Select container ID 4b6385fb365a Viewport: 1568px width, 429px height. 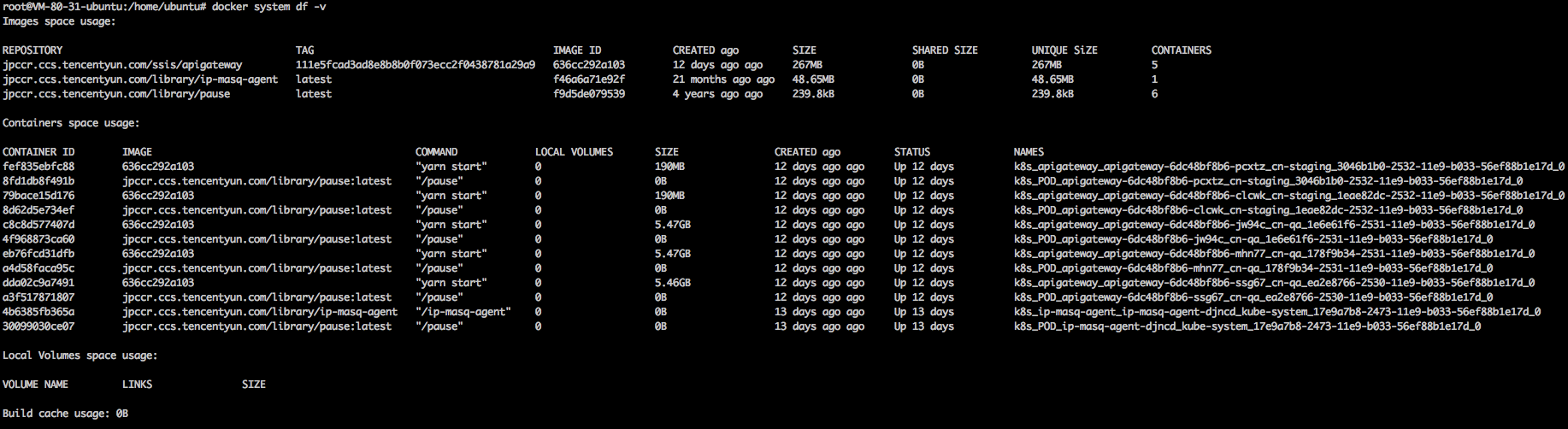click(x=38, y=312)
